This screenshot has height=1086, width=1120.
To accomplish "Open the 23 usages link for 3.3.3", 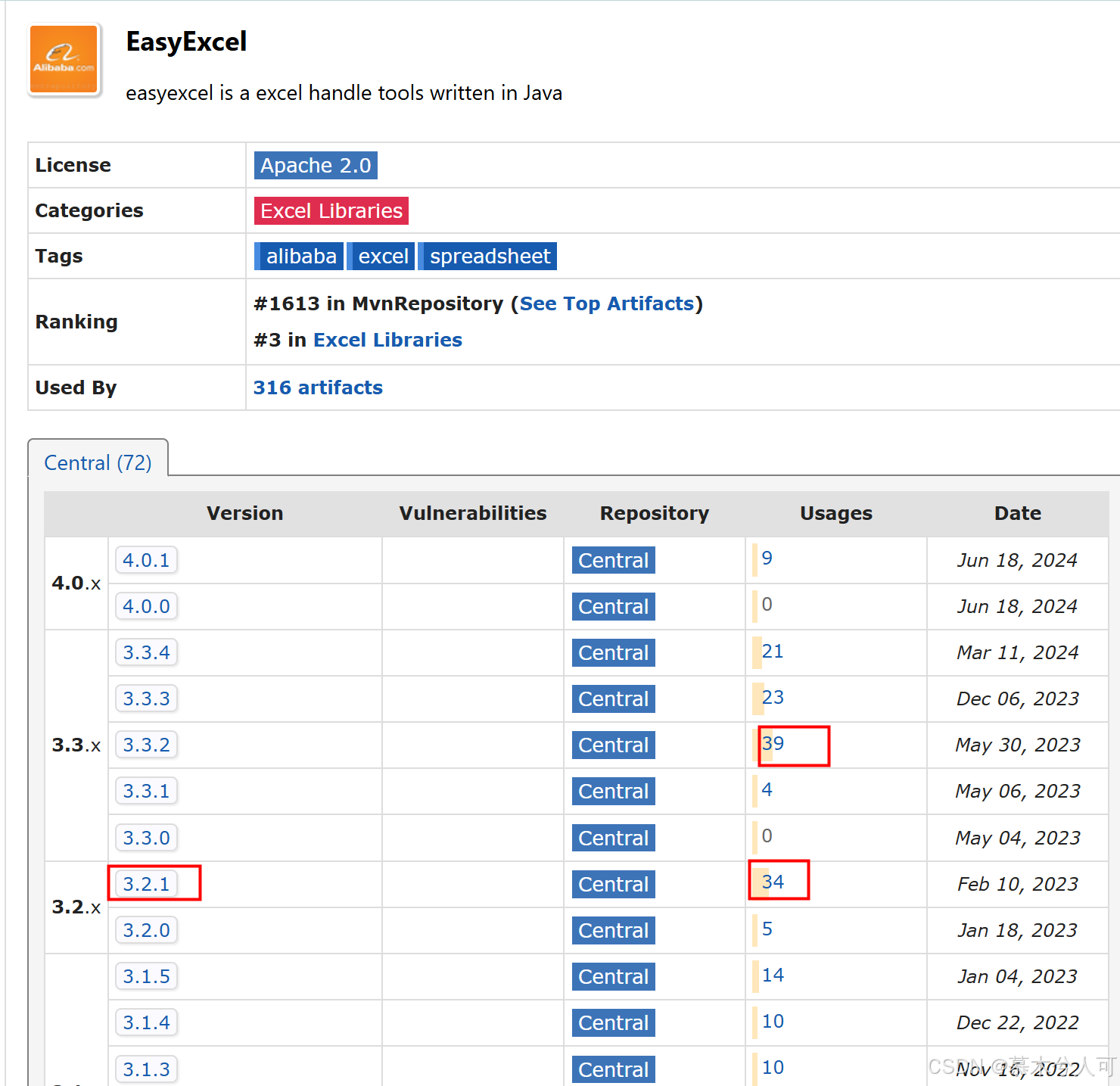I will tap(773, 697).
